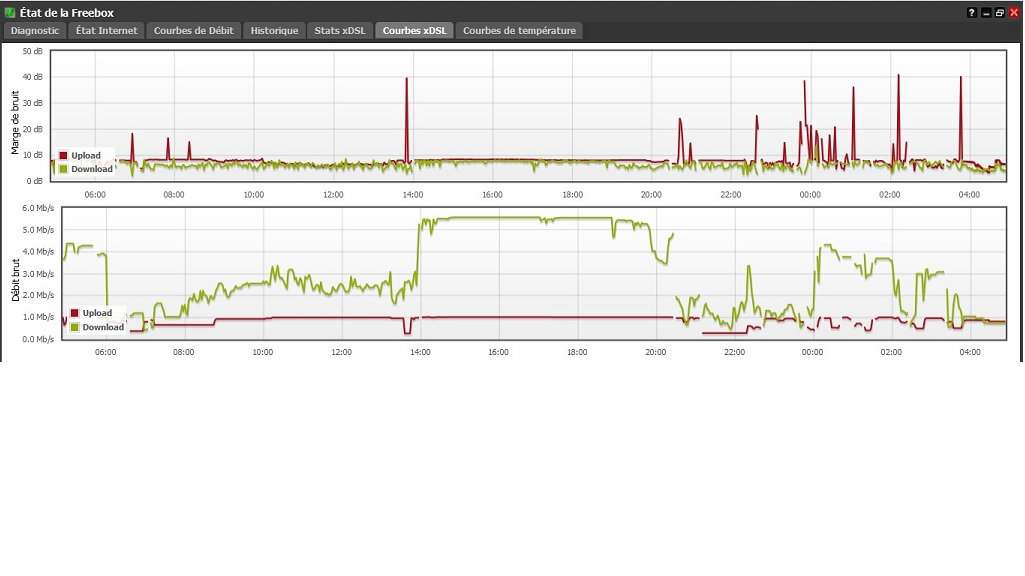Screen dimensions: 1025x576
Task: Click Download green swatch in Débit brut legend
Action: (75, 327)
